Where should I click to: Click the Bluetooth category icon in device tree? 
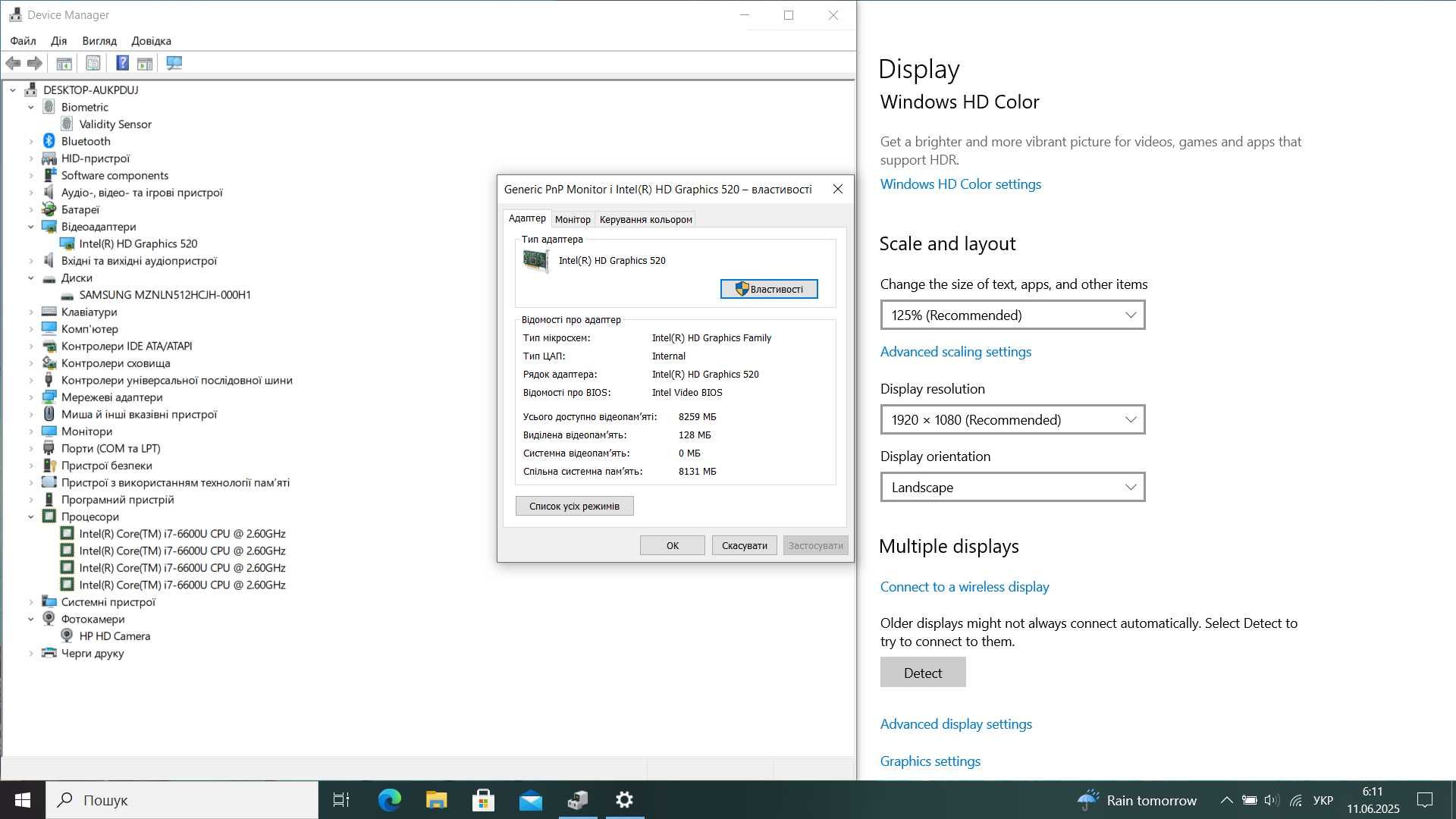tap(49, 141)
